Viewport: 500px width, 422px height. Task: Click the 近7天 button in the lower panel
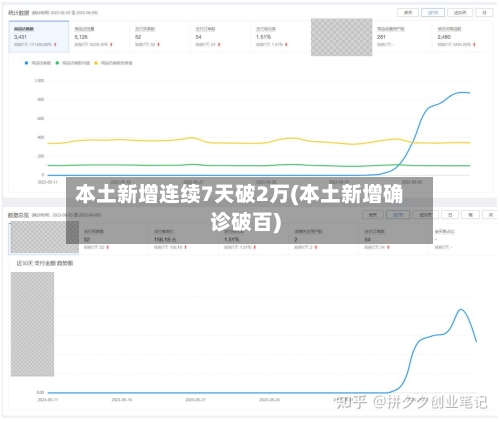[x=398, y=215]
